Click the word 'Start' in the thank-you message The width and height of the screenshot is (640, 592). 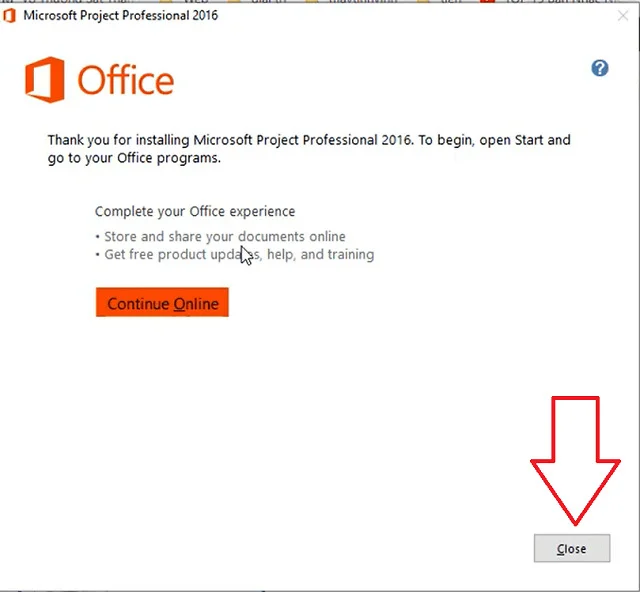pos(529,140)
